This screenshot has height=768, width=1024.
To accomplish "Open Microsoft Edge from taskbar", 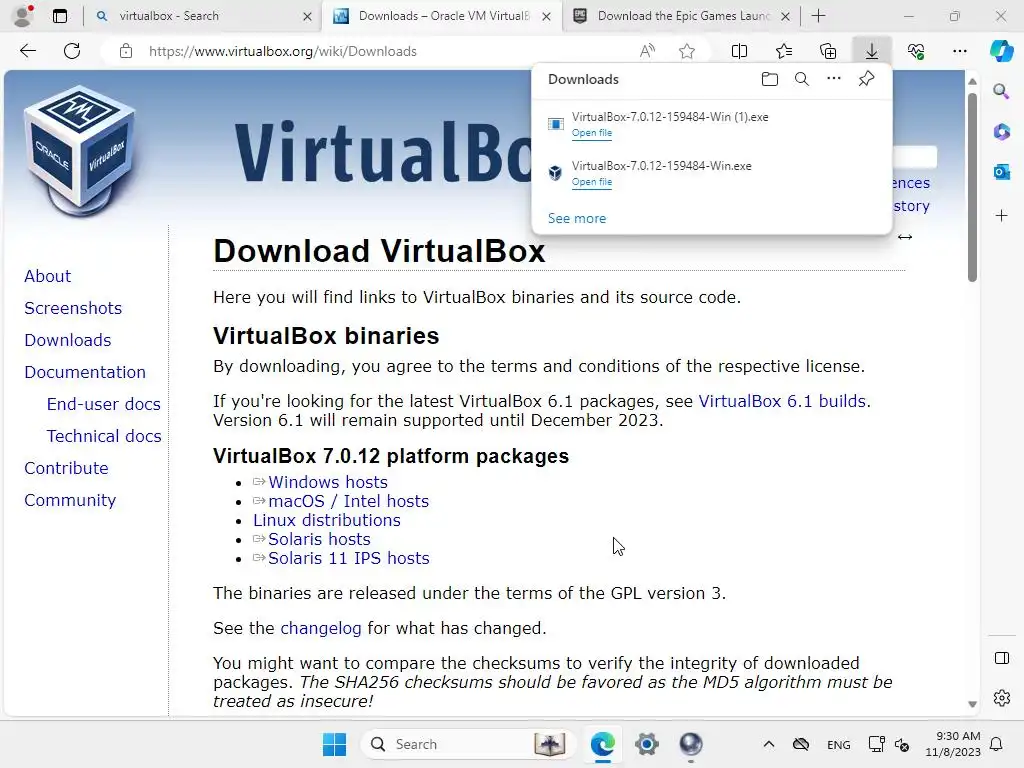I will pyautogui.click(x=602, y=744).
